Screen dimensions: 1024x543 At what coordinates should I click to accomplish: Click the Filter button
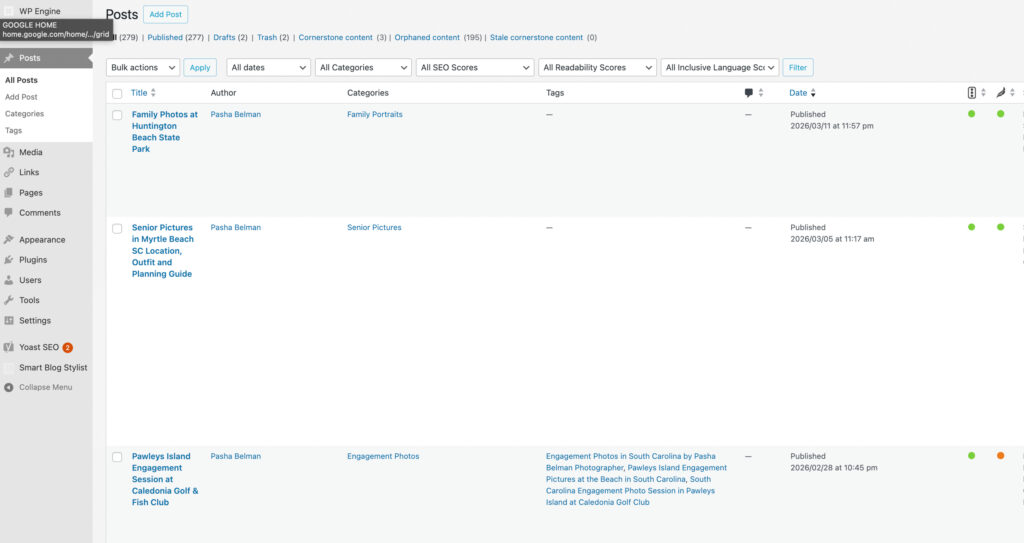click(798, 67)
